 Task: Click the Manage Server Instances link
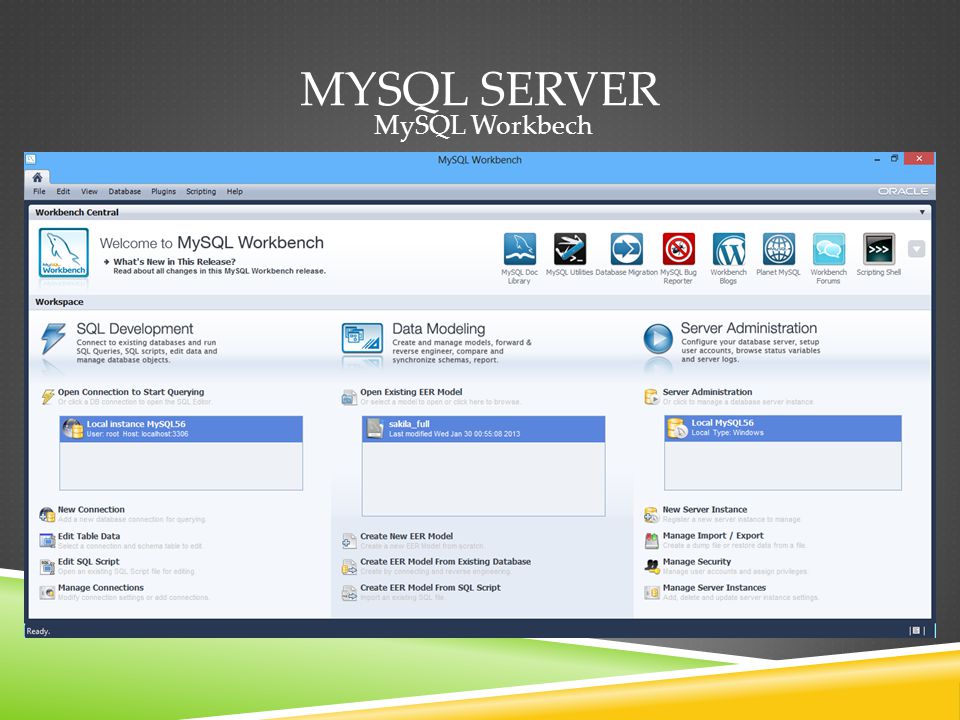pyautogui.click(x=714, y=588)
